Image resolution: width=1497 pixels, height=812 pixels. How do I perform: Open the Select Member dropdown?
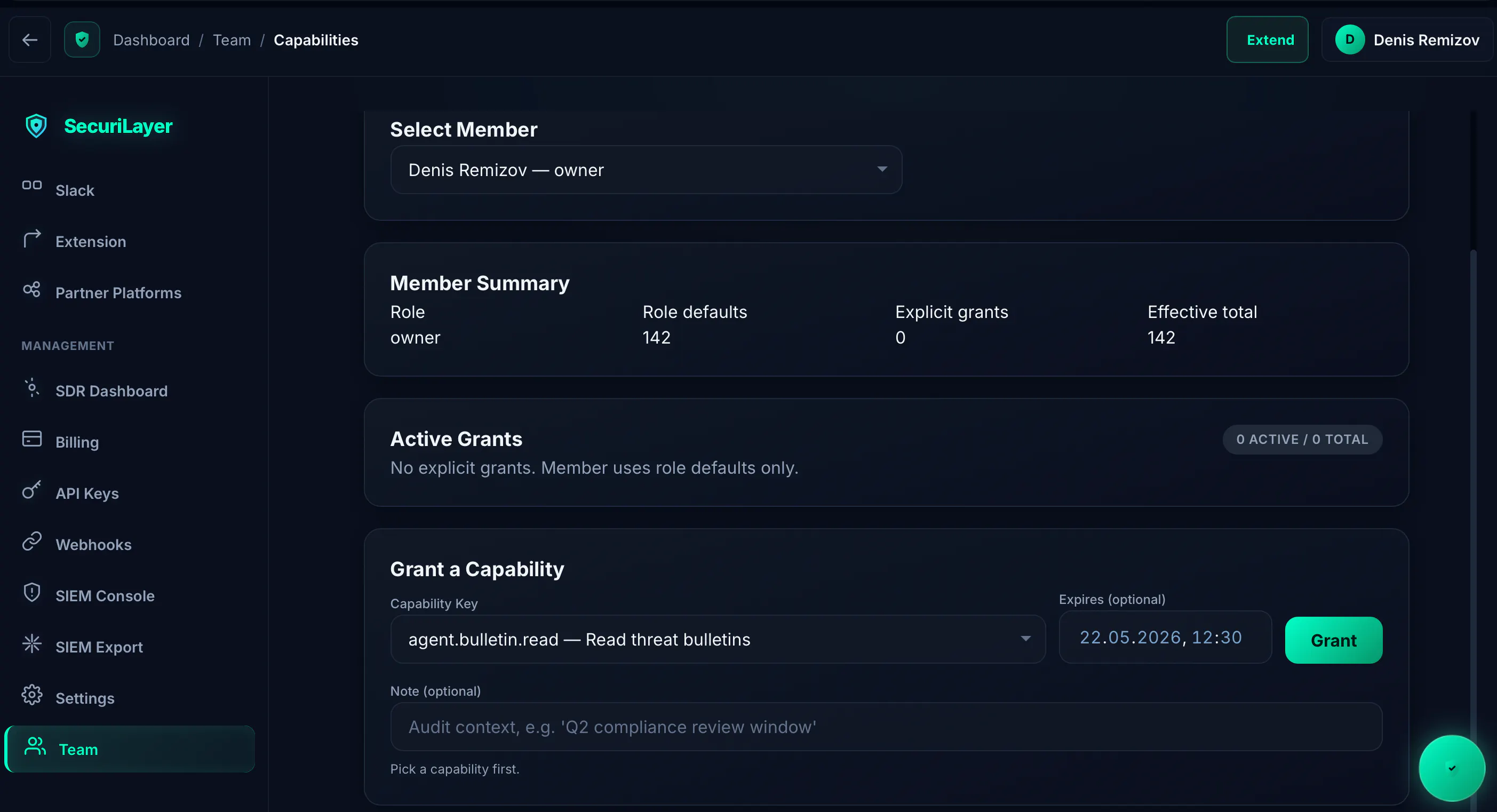pyautogui.click(x=646, y=170)
